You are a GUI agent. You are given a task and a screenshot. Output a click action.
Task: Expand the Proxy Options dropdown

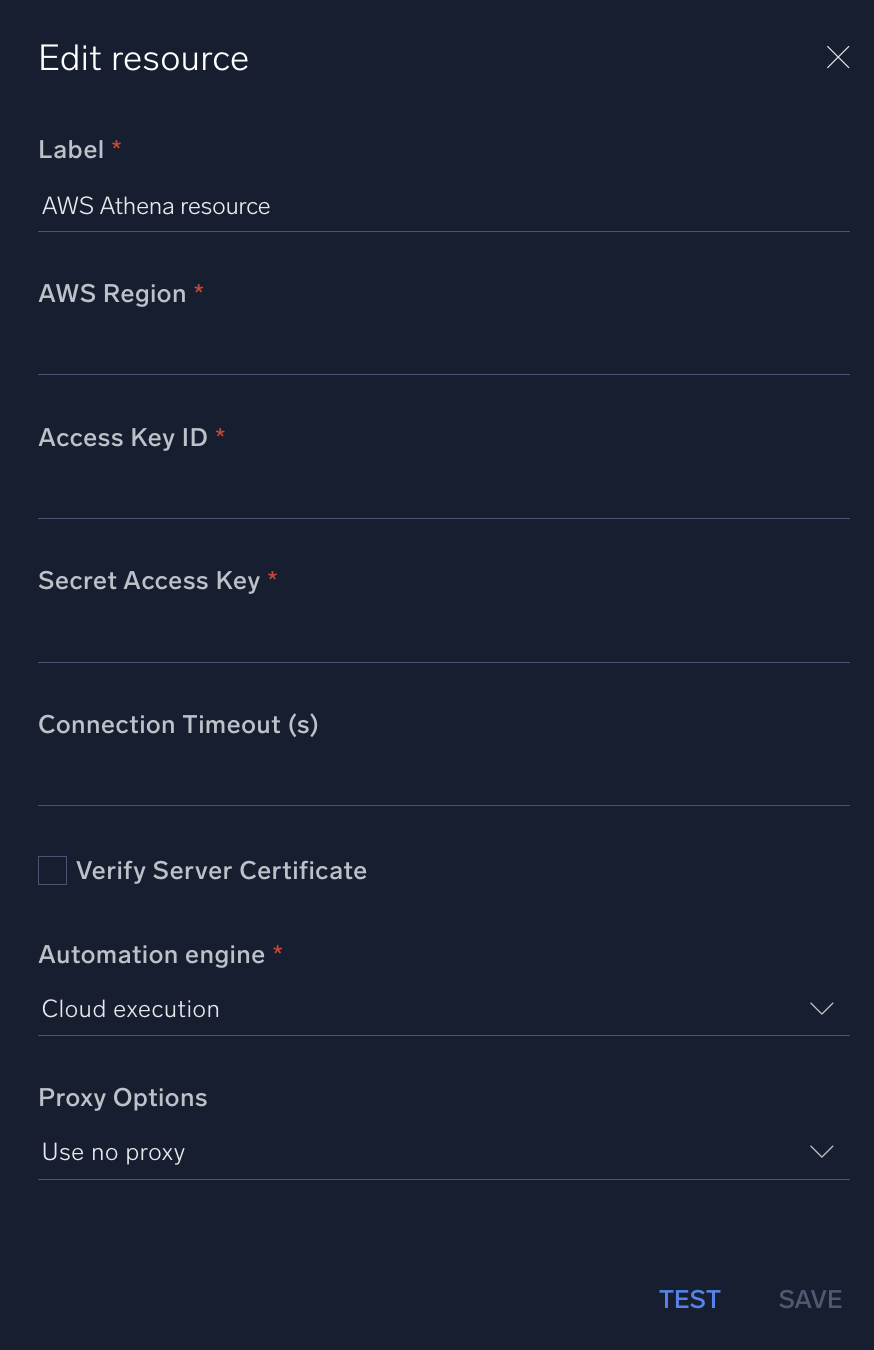click(x=444, y=1152)
